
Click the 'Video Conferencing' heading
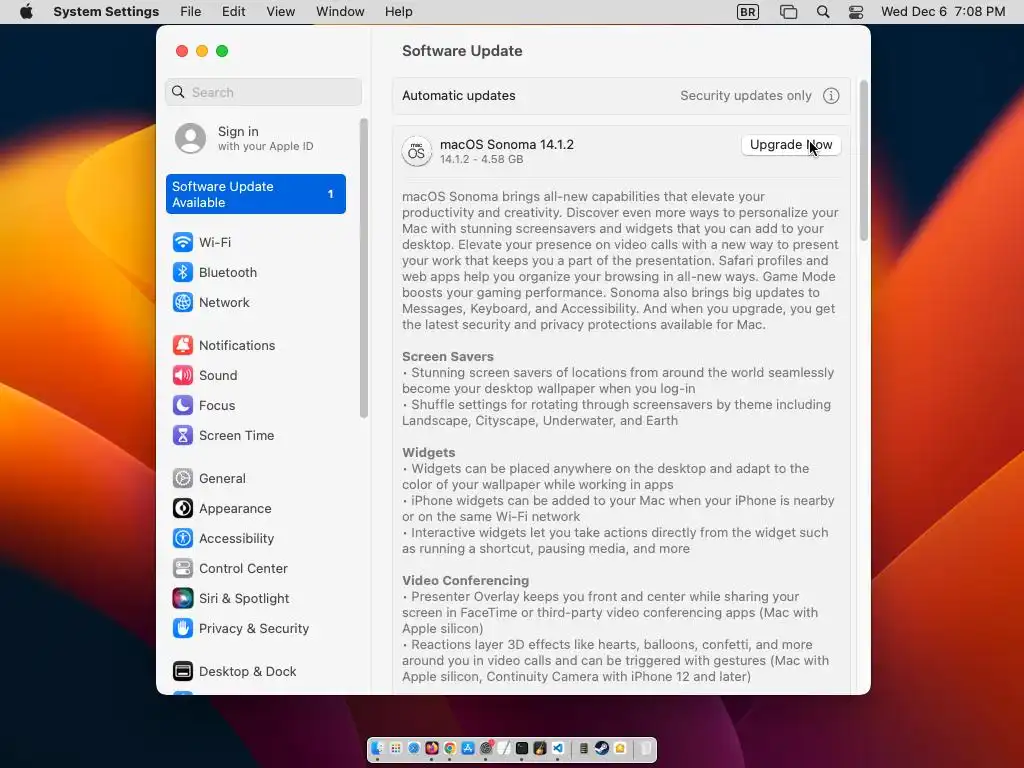click(x=465, y=581)
